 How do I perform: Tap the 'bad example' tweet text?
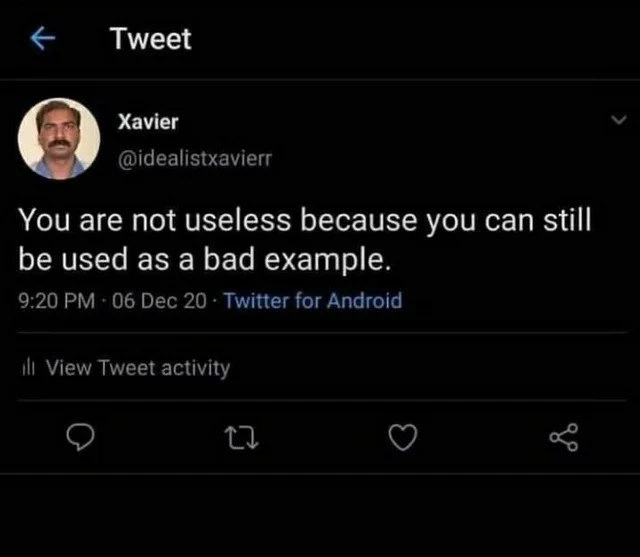click(x=297, y=260)
